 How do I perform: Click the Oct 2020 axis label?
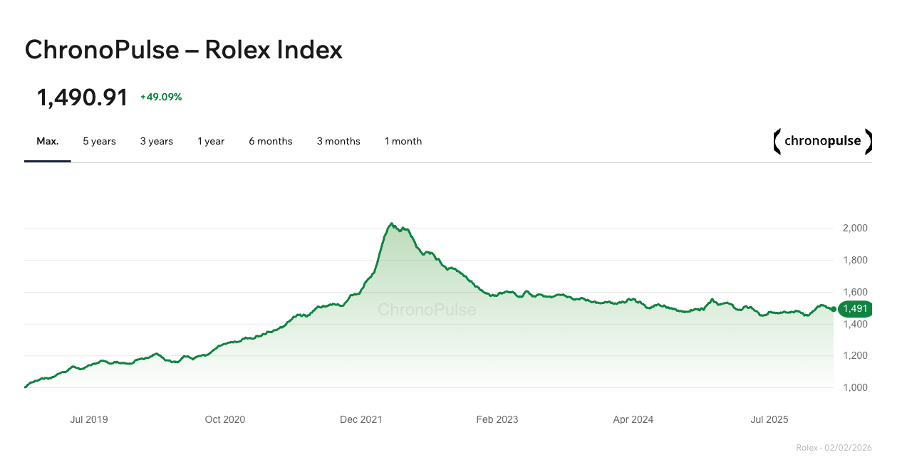(225, 420)
